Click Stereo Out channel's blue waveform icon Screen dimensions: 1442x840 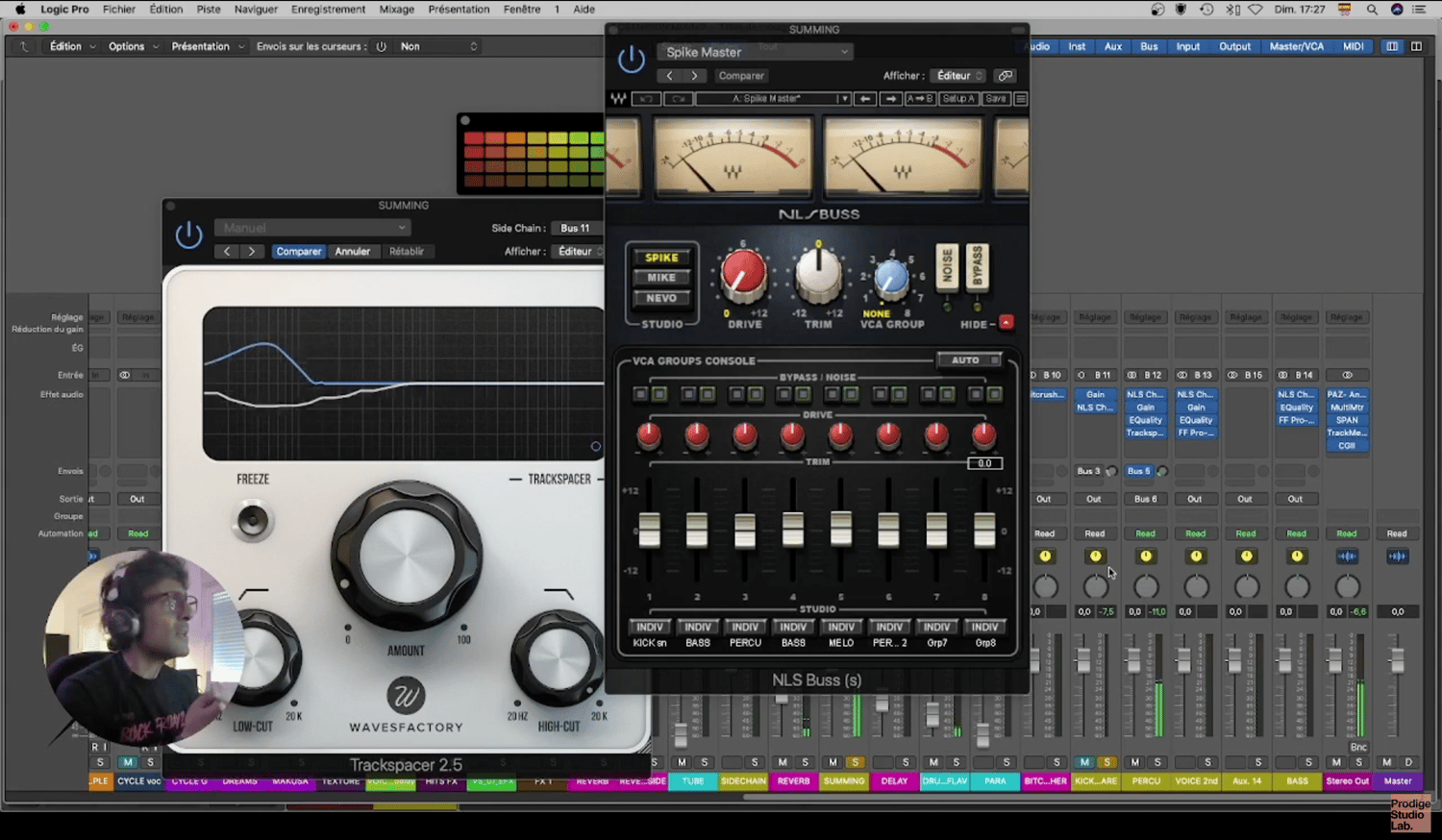click(x=1347, y=556)
